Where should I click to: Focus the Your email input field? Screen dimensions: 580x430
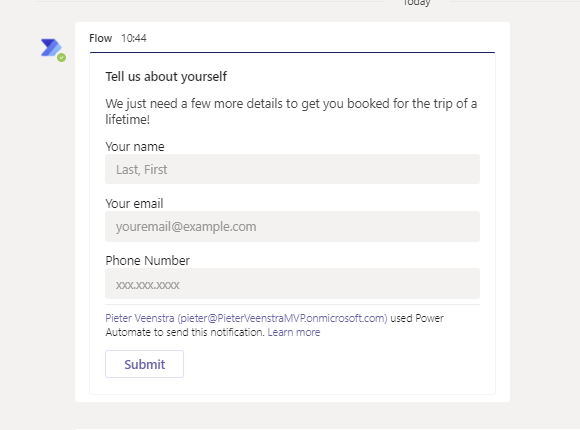pyautogui.click(x=292, y=226)
